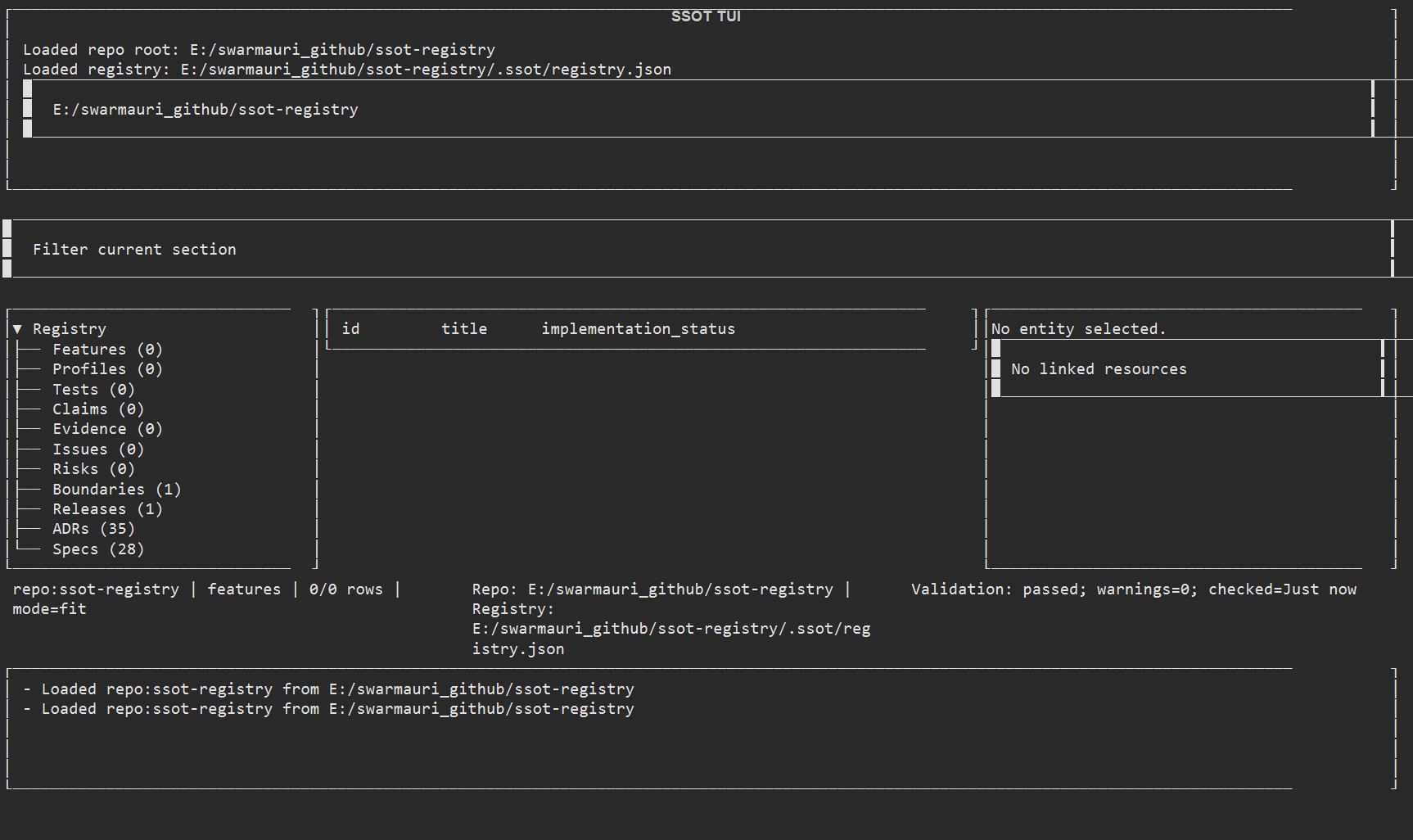Image resolution: width=1413 pixels, height=840 pixels.
Task: Select Risks (0) tree node
Action: tap(93, 469)
